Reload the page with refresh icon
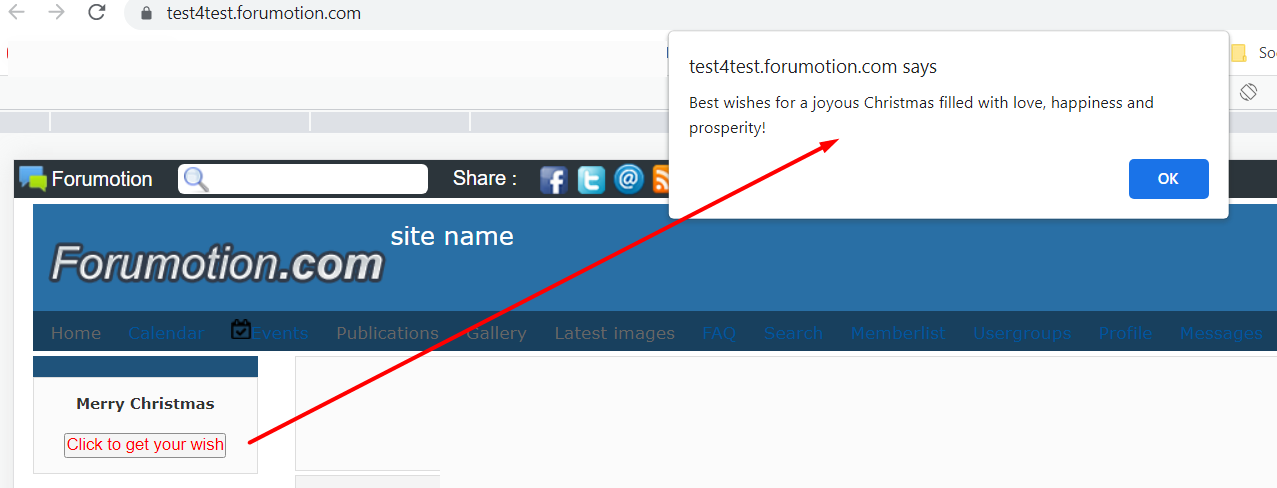The height and width of the screenshot is (488, 1277). [x=96, y=13]
